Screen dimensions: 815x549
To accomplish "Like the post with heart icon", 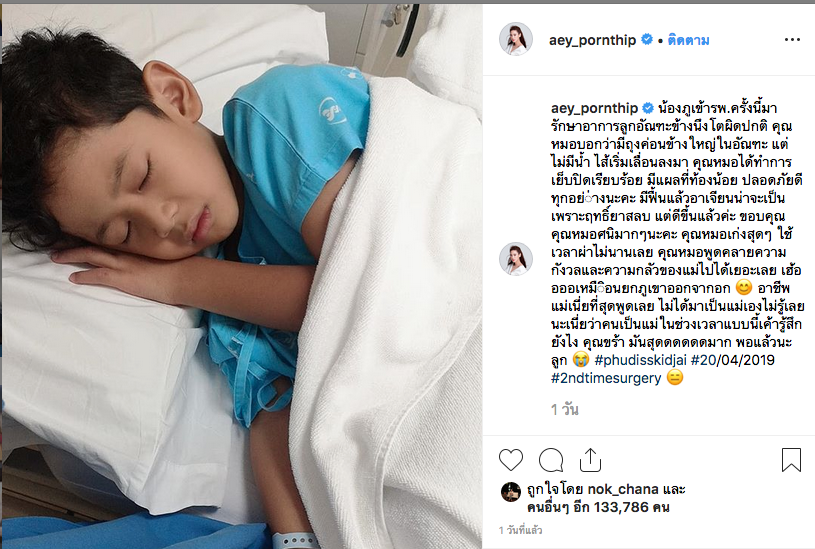I will [510, 460].
